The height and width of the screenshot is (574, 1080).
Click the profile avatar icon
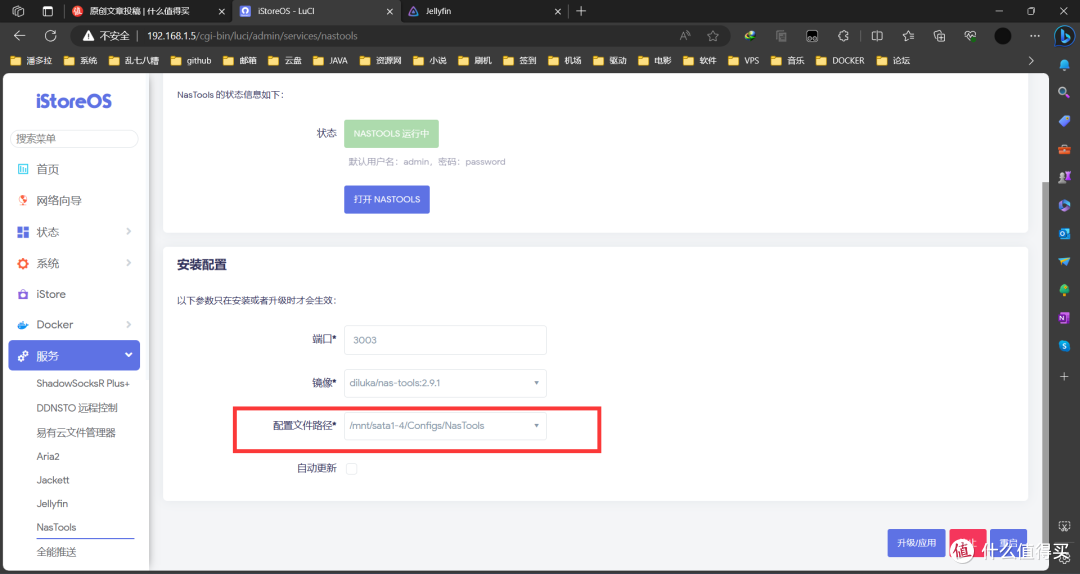[x=1003, y=36]
